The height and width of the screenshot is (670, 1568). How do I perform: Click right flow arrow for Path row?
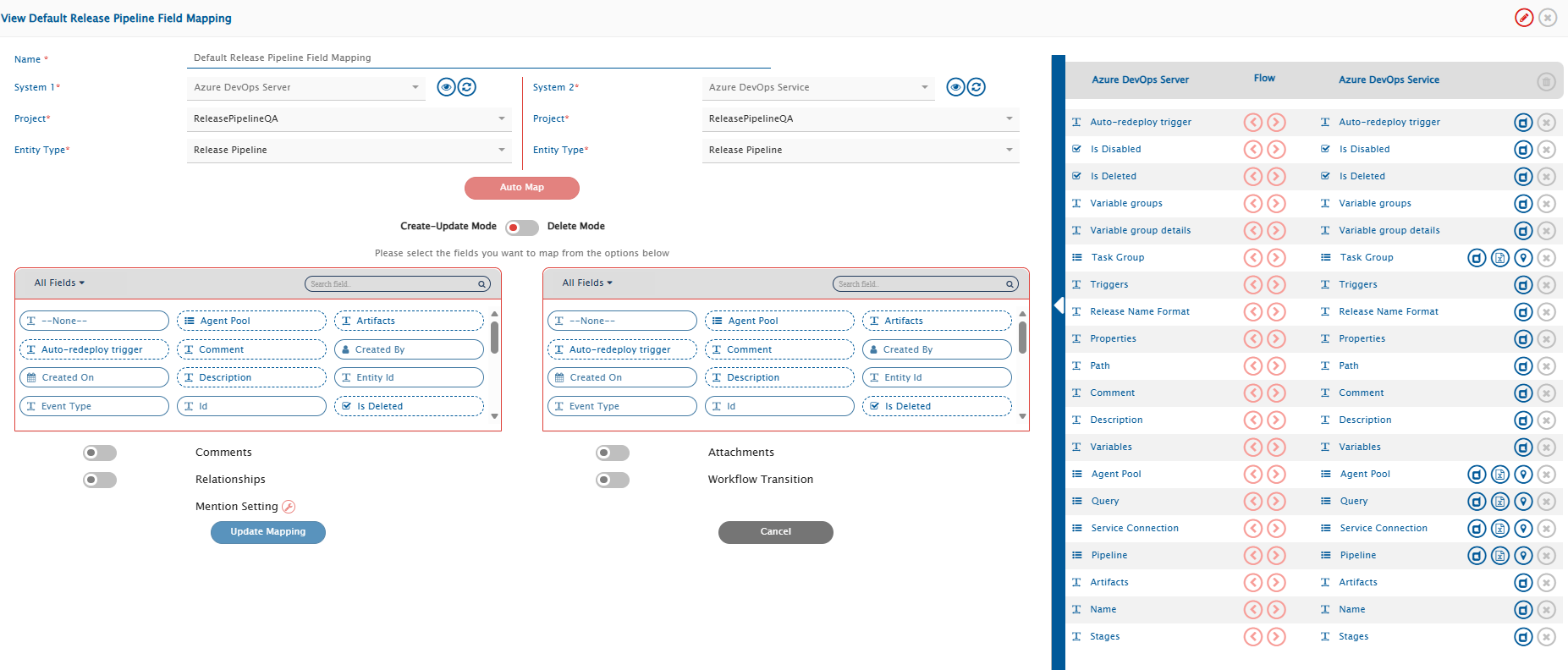[1276, 366]
